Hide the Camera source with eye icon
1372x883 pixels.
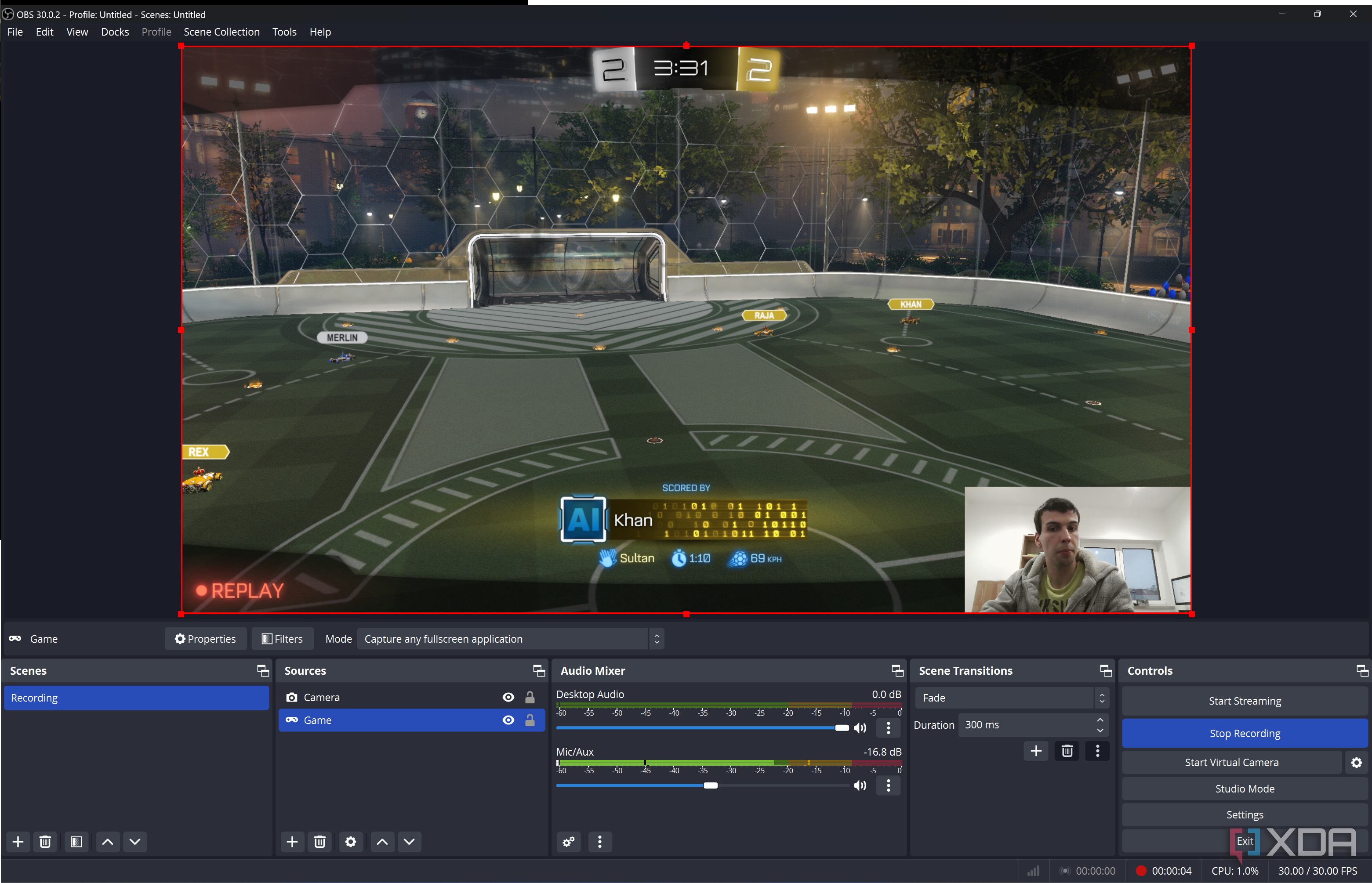508,697
